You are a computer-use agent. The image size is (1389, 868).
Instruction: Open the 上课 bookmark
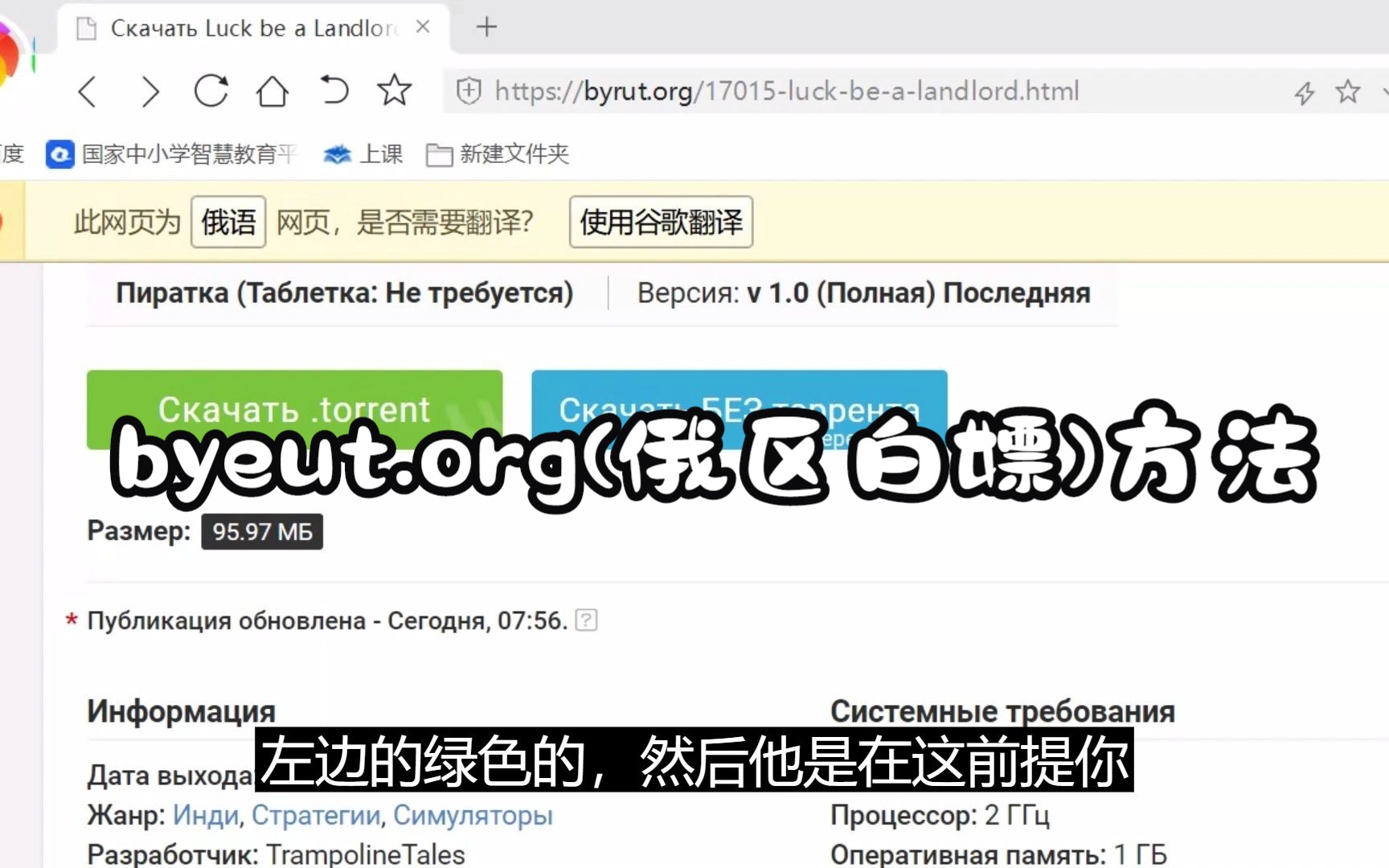(x=363, y=154)
